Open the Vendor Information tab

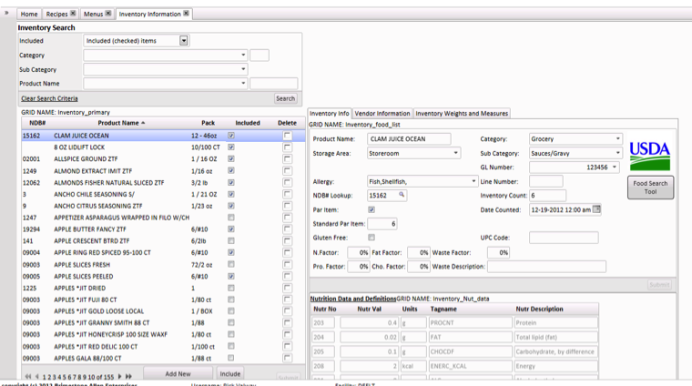click(x=382, y=113)
